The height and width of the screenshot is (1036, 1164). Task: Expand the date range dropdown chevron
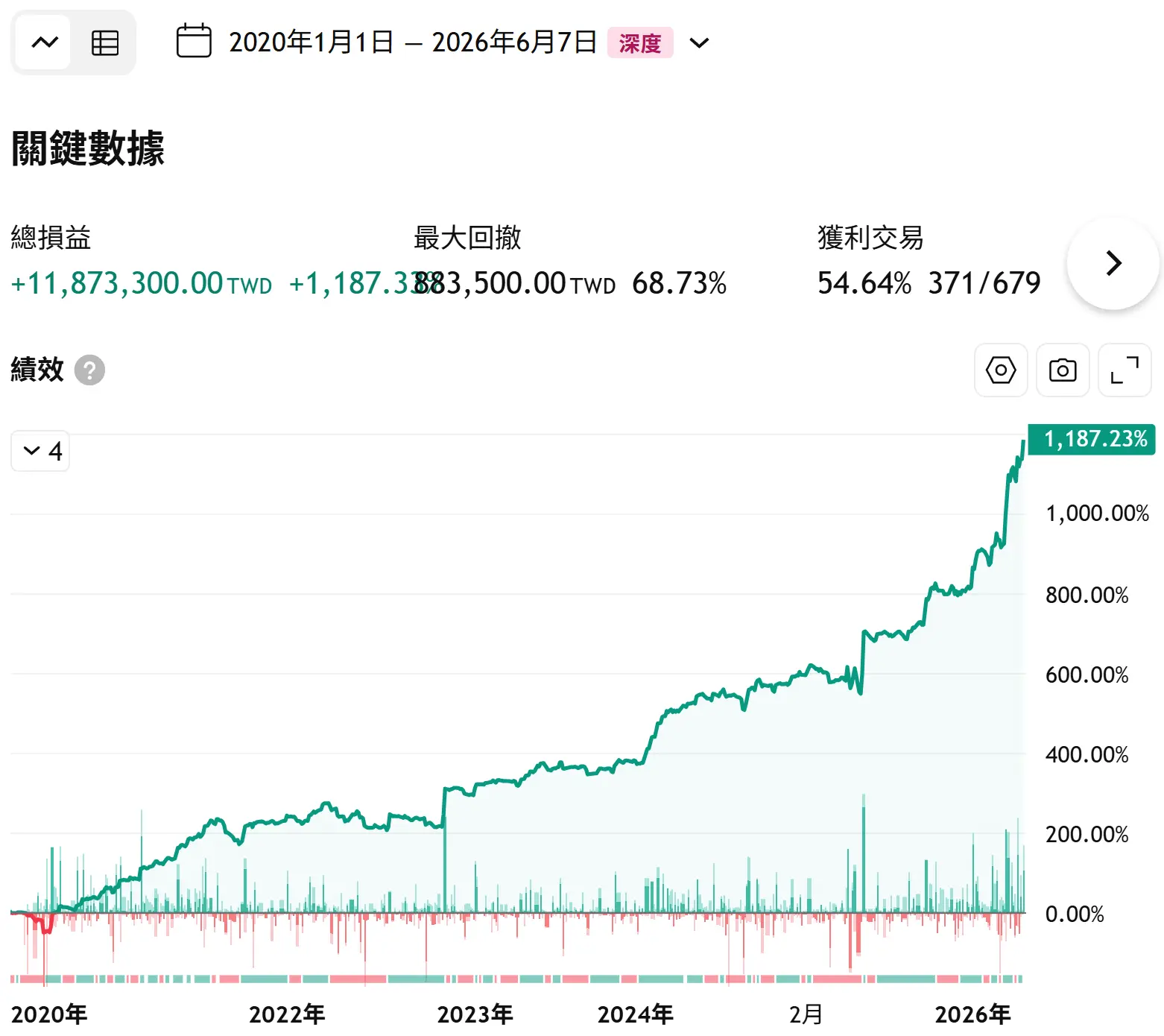tap(699, 43)
